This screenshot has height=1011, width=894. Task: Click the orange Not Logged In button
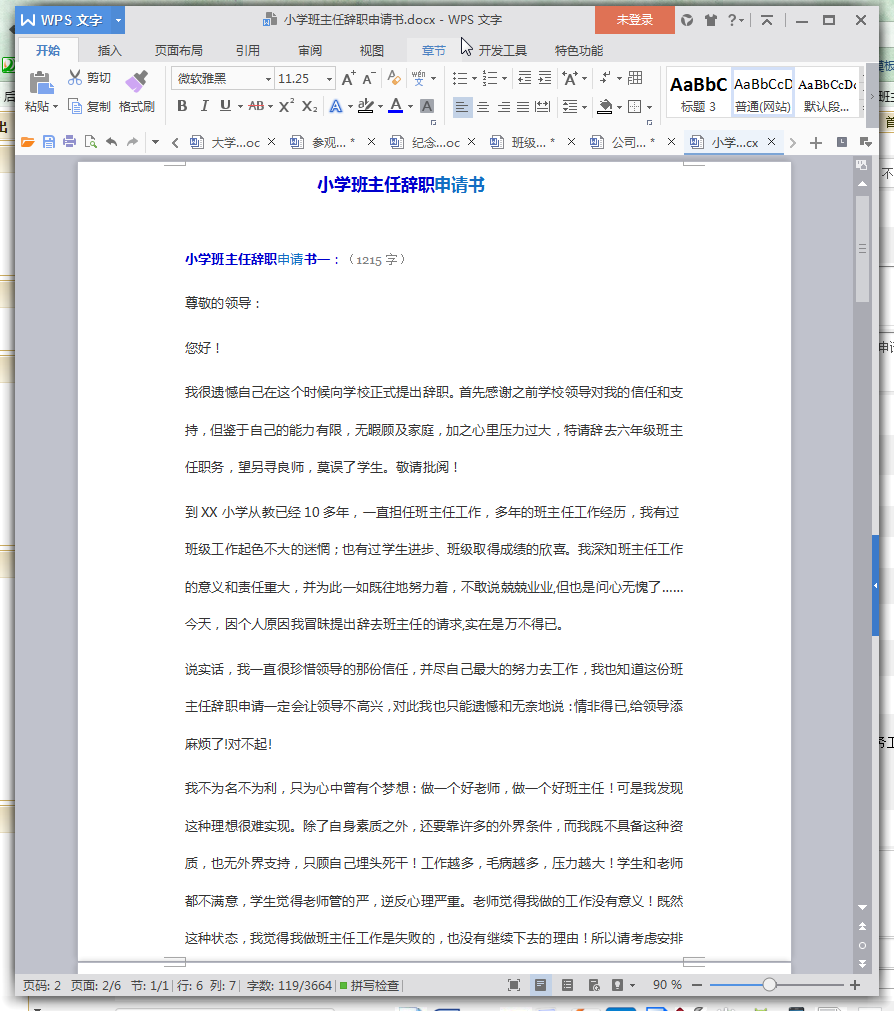[x=634, y=20]
